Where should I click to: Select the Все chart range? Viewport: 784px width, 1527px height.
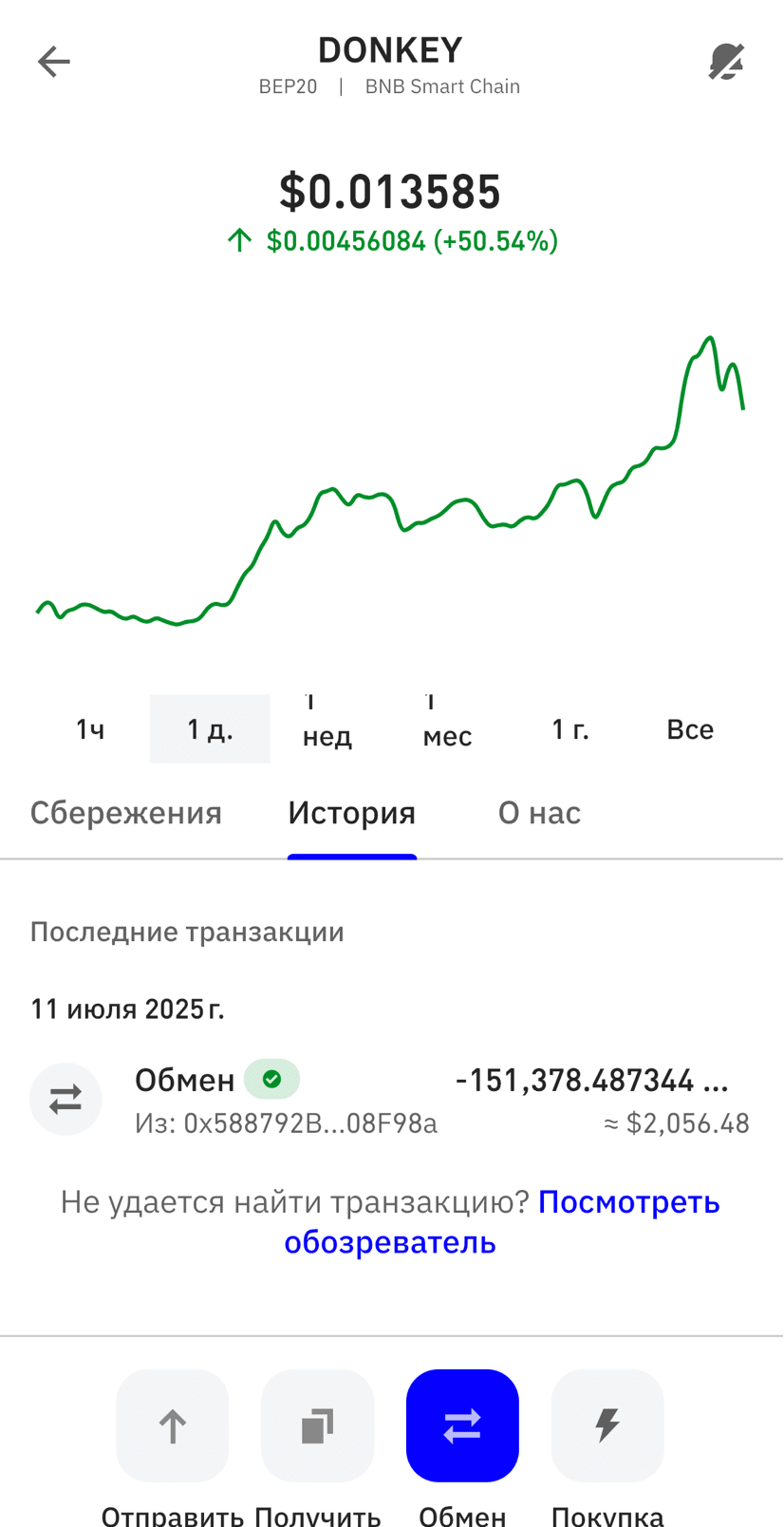[690, 729]
